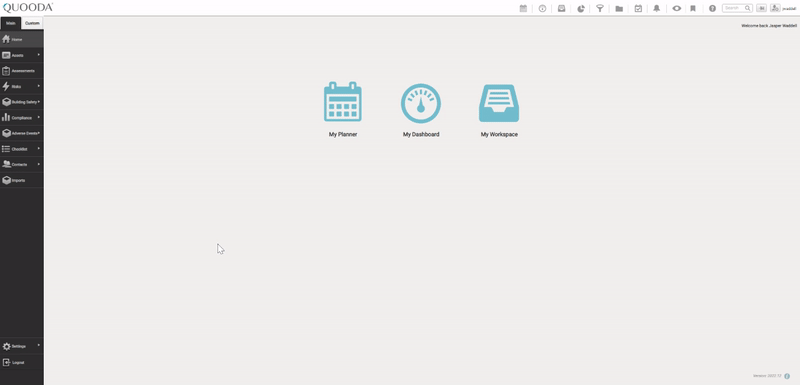Expand the Compliance submenu arrow
The width and height of the screenshot is (800, 385).
[39, 117]
